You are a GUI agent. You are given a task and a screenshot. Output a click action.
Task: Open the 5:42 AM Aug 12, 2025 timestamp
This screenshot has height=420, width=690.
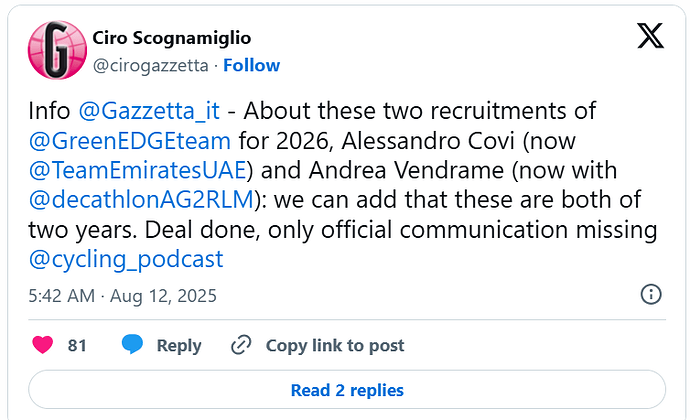(123, 296)
